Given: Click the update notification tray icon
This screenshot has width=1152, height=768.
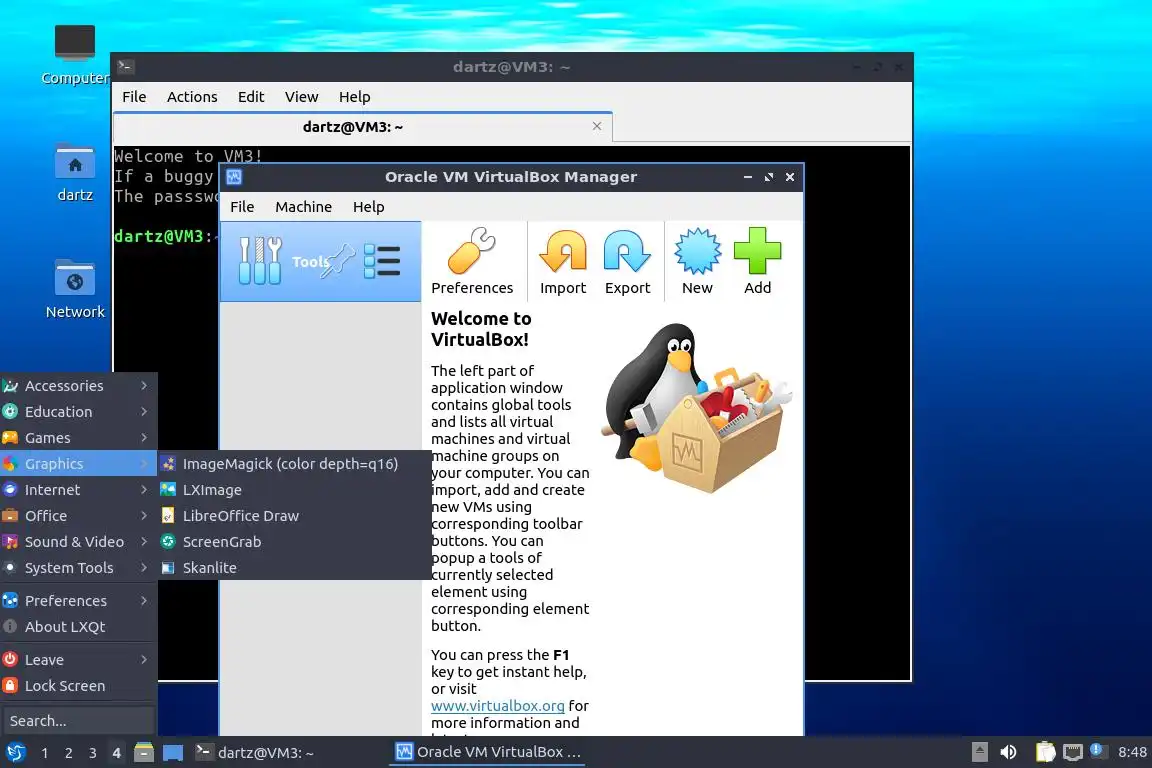Looking at the screenshot, I should point(1097,750).
